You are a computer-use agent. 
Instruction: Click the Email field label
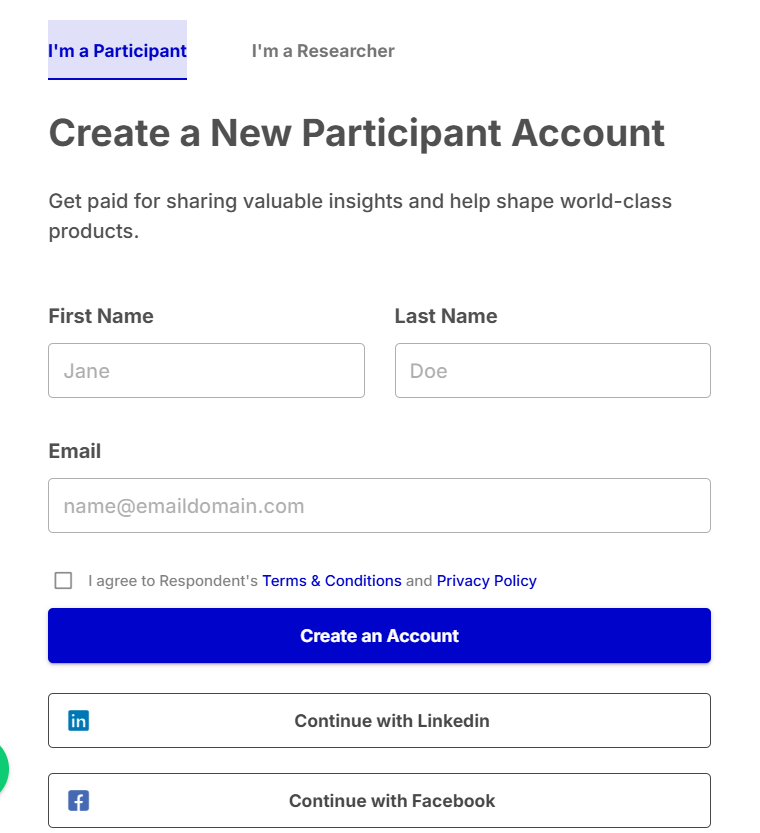tap(75, 451)
